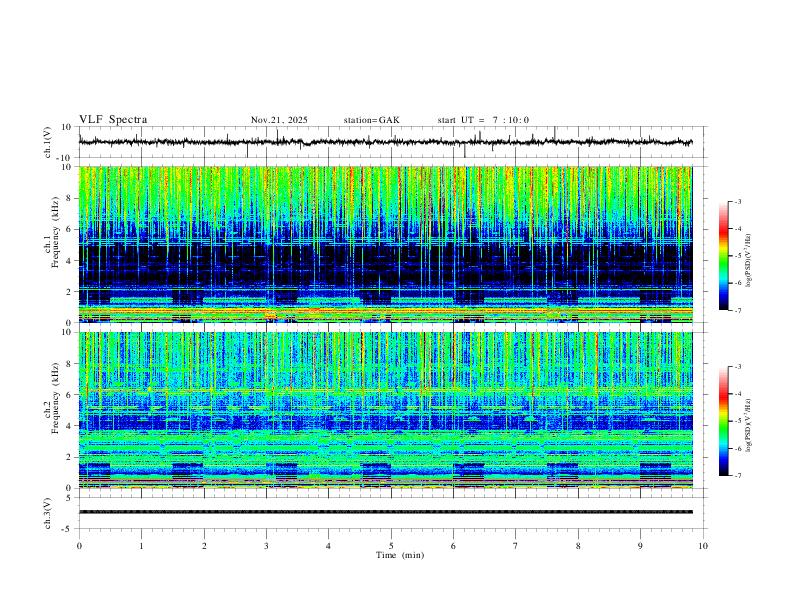Screen dimensions: 792x612
Task: Click the "9" time axis tick label
Action: pos(640,546)
